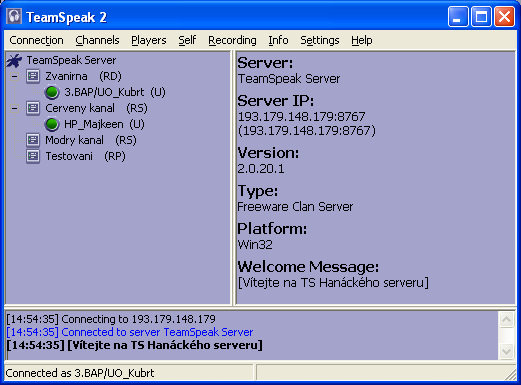Close the TeamSpeak 2 window
Screen dimensions: 521x385
504,16
